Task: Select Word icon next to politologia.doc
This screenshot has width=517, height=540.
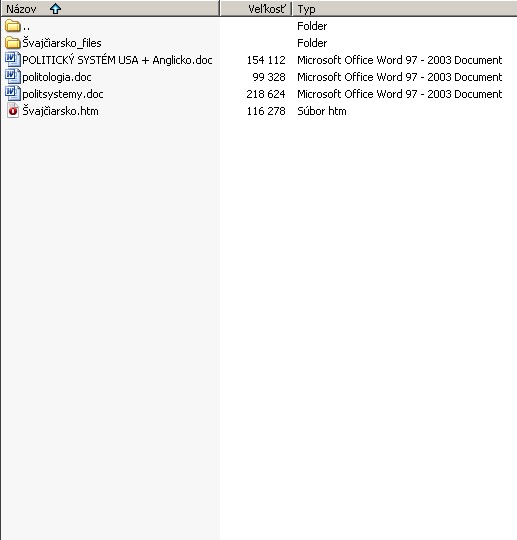Action: 13,76
